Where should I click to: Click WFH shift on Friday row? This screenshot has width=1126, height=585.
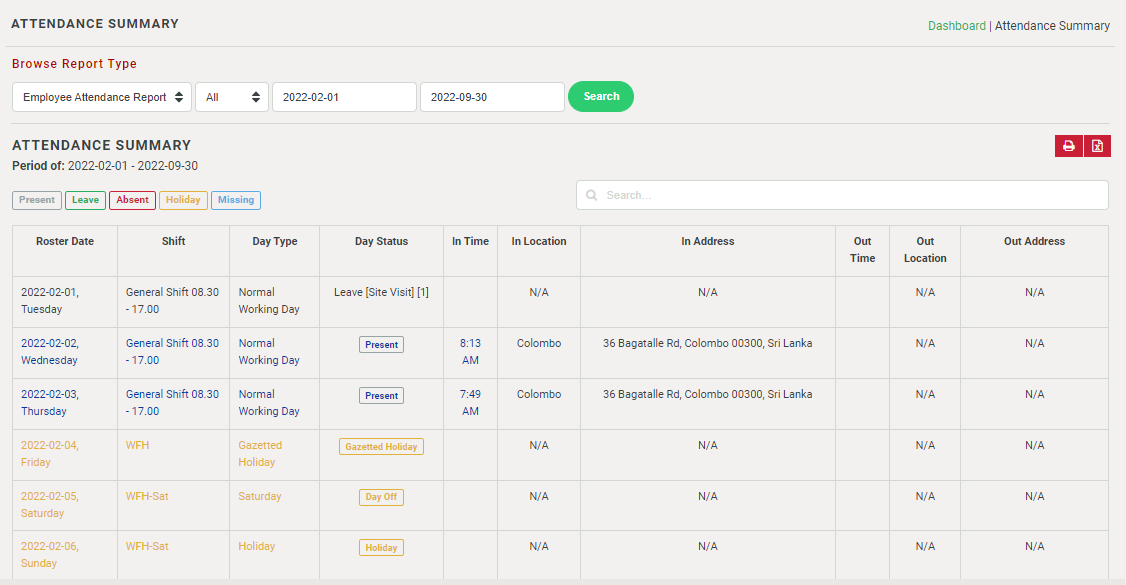pyautogui.click(x=137, y=445)
